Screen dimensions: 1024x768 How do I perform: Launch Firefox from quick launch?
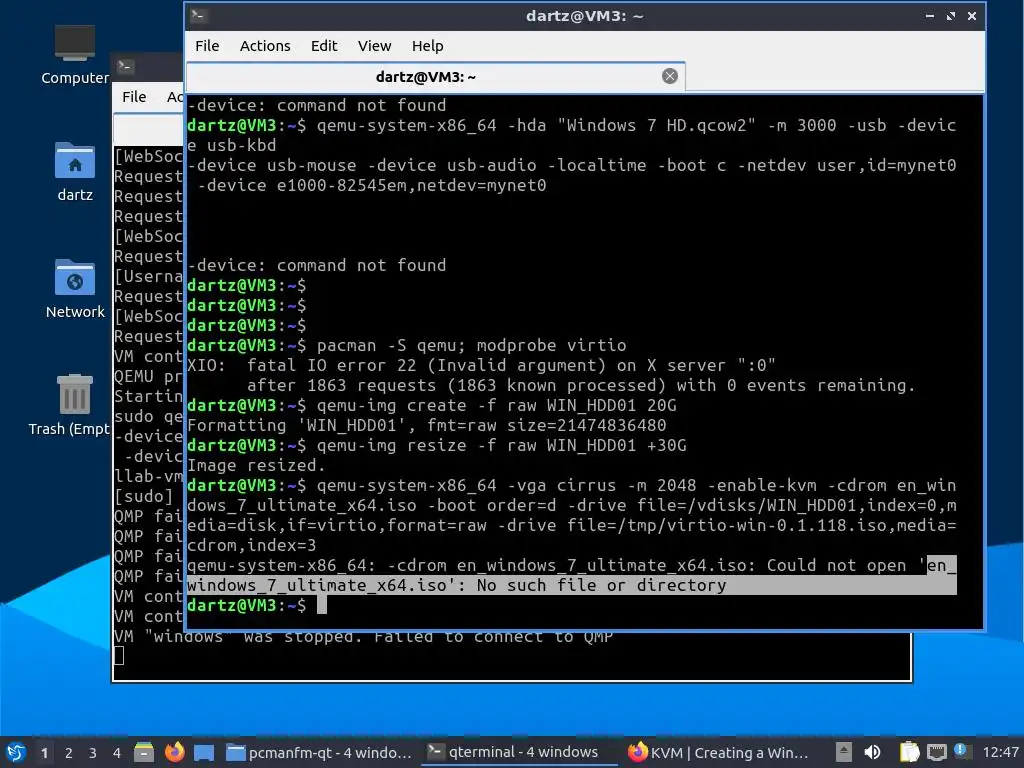174,752
